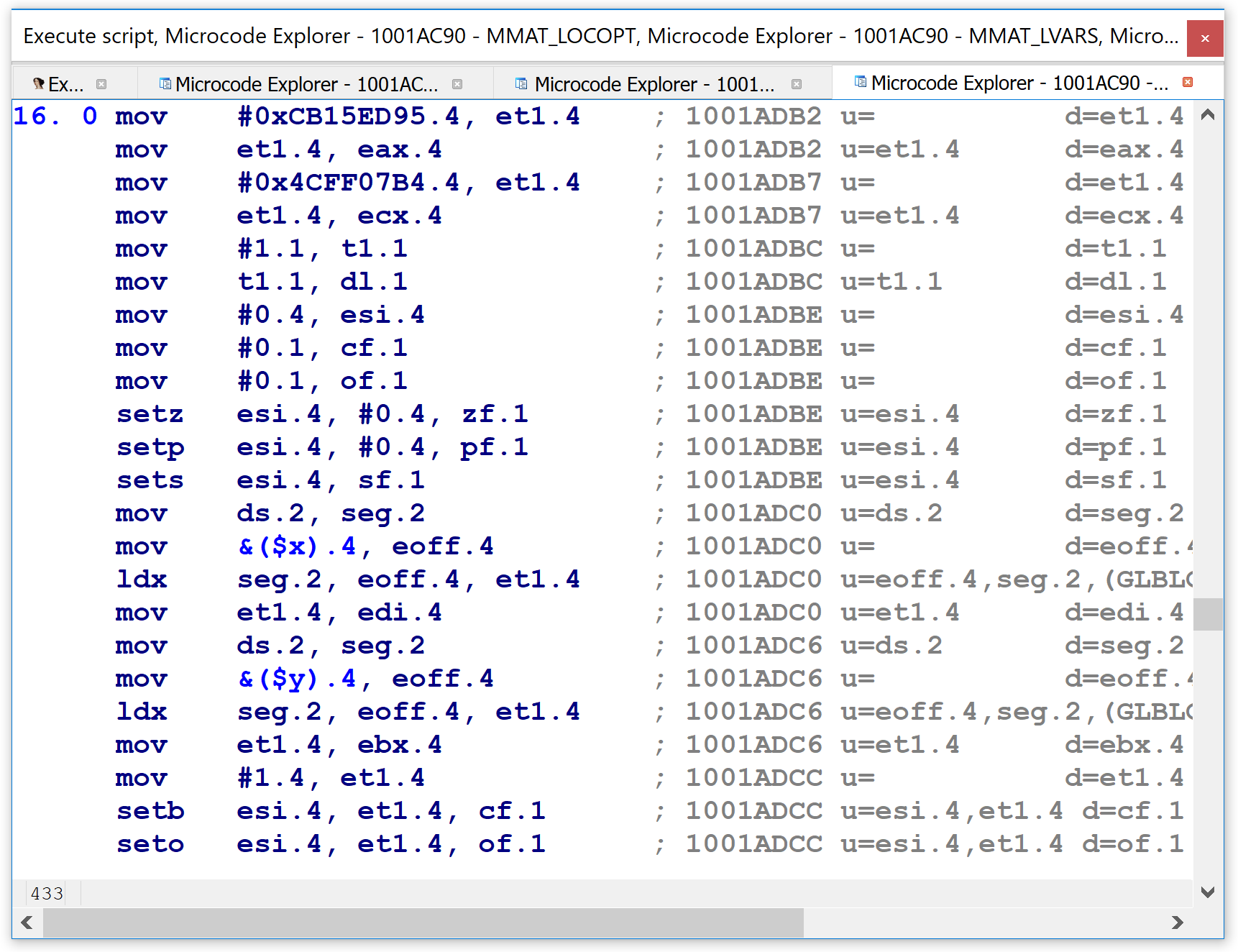Close the active tab with the red x
Image resolution: width=1238 pixels, height=952 pixels.
point(1188,82)
